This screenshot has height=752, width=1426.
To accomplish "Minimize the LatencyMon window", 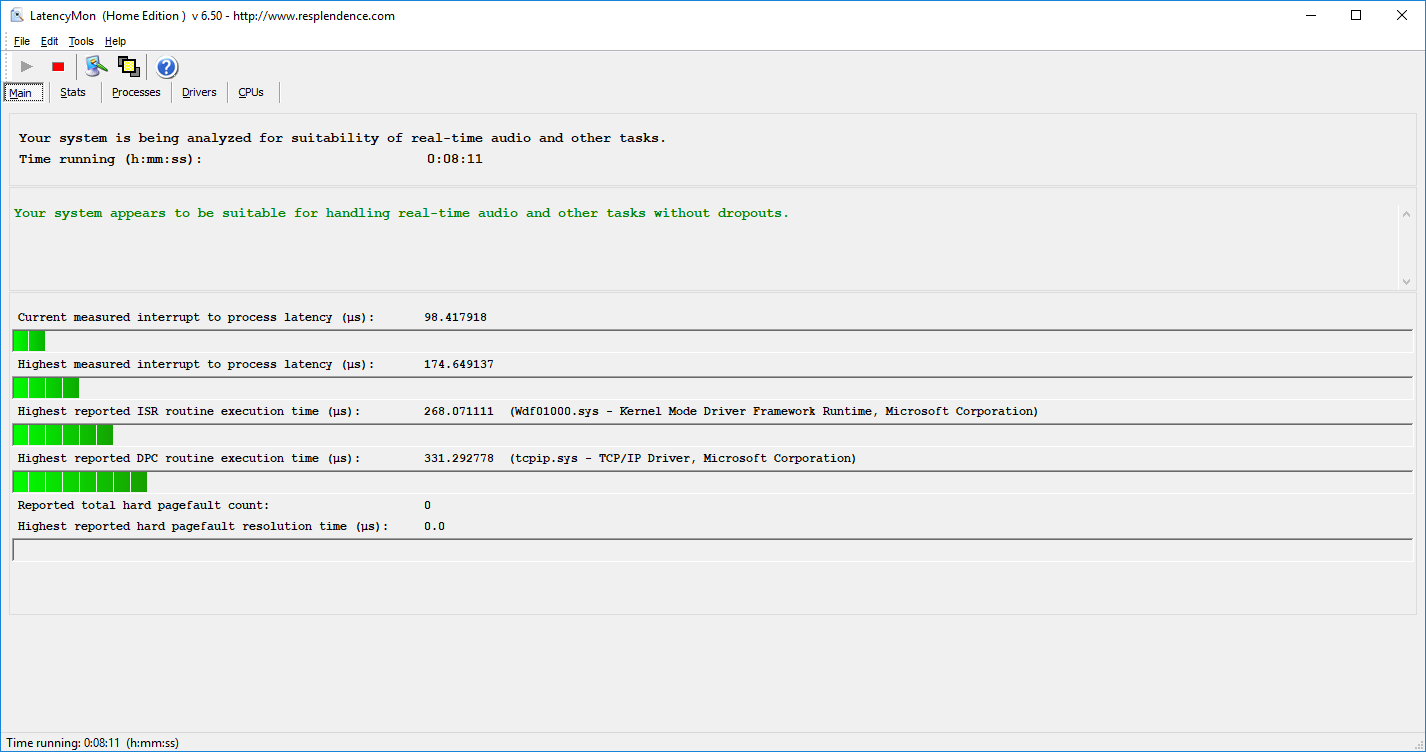I will tap(1310, 15).
